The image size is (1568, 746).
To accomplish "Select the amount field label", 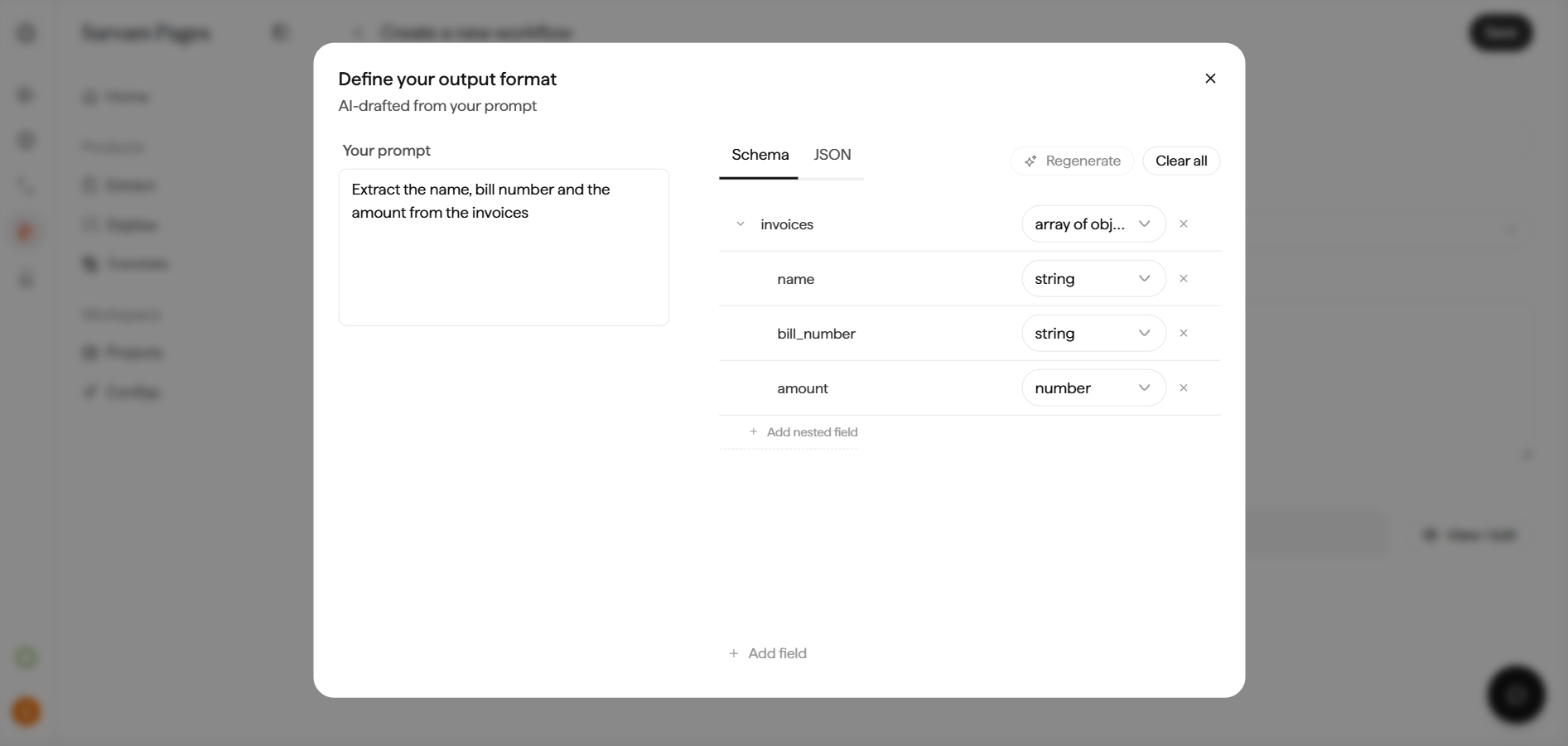I will (802, 388).
